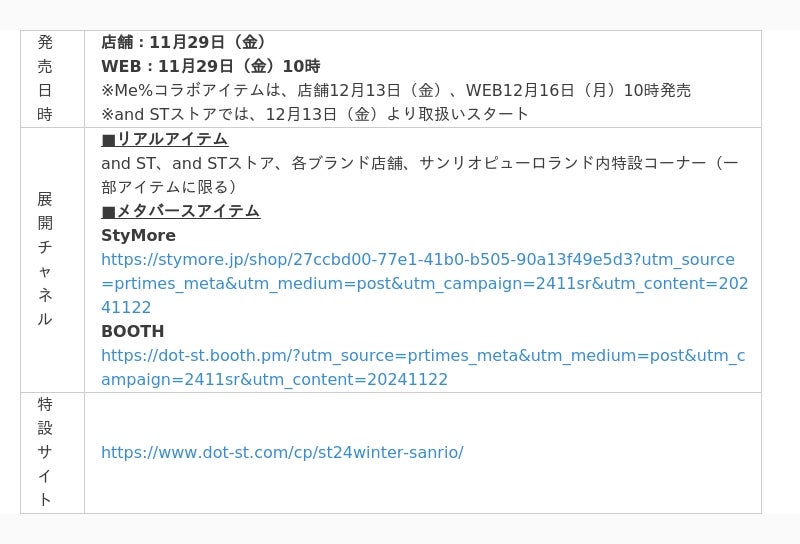Click the ■メタバースアイテム heading
Screen dimensions: 800x544
pos(180,211)
